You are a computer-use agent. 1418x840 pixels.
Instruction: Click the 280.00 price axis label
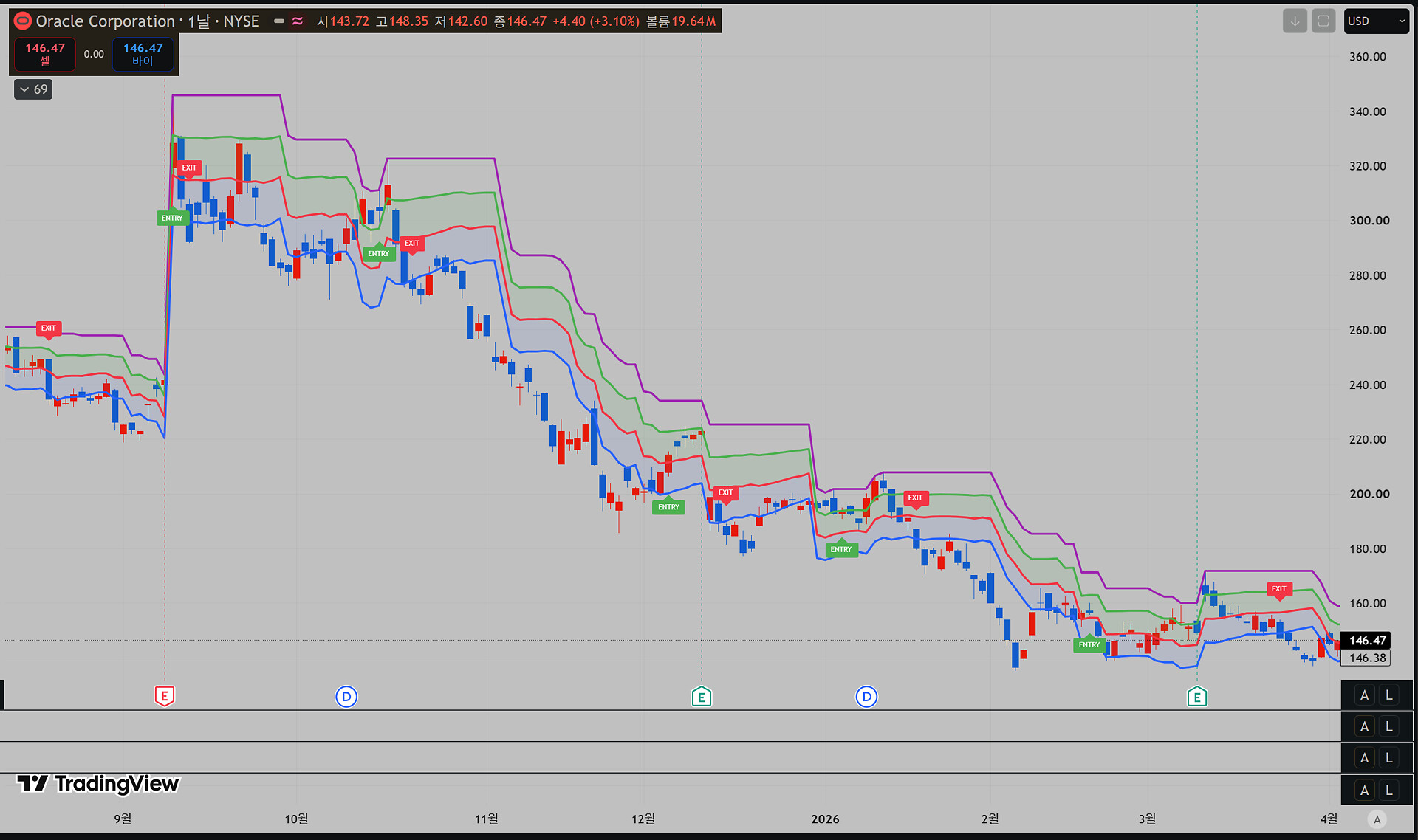click(1368, 275)
